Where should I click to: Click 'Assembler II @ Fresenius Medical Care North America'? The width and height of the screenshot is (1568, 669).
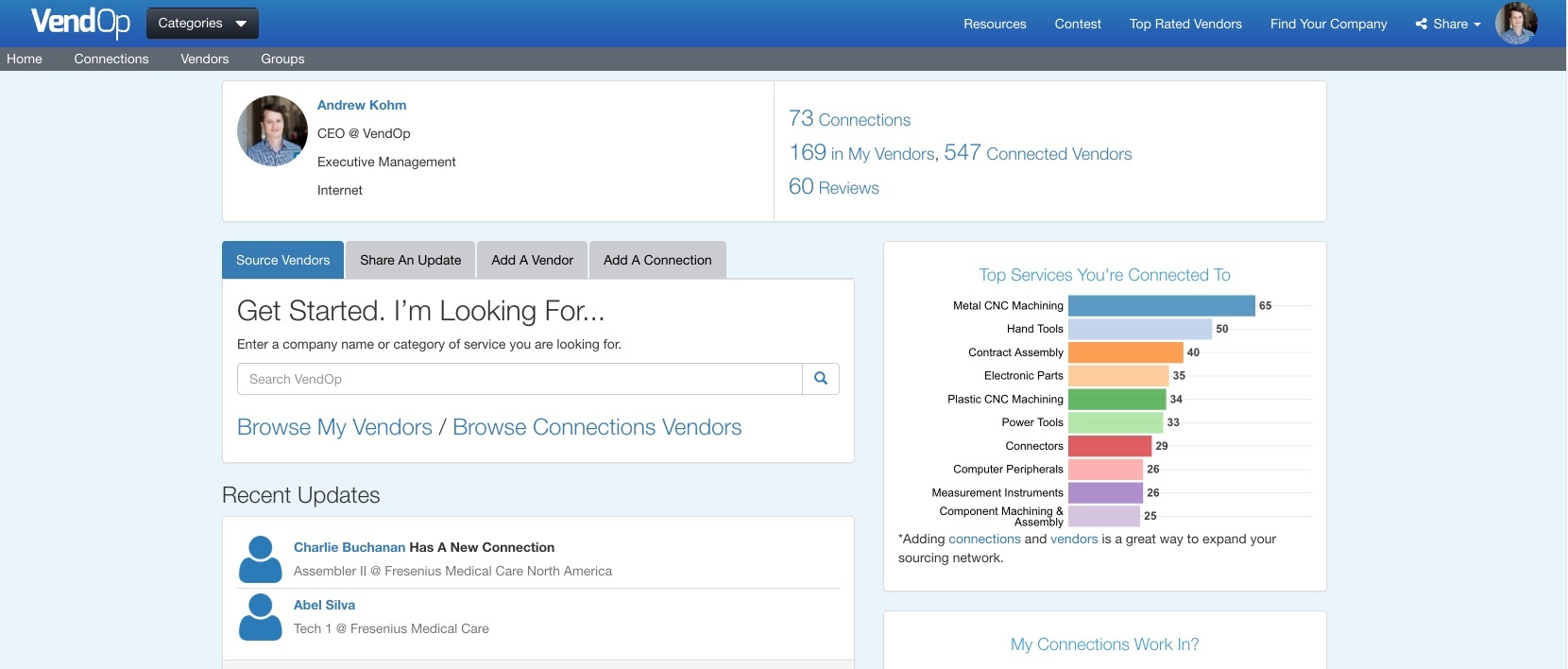pos(452,571)
